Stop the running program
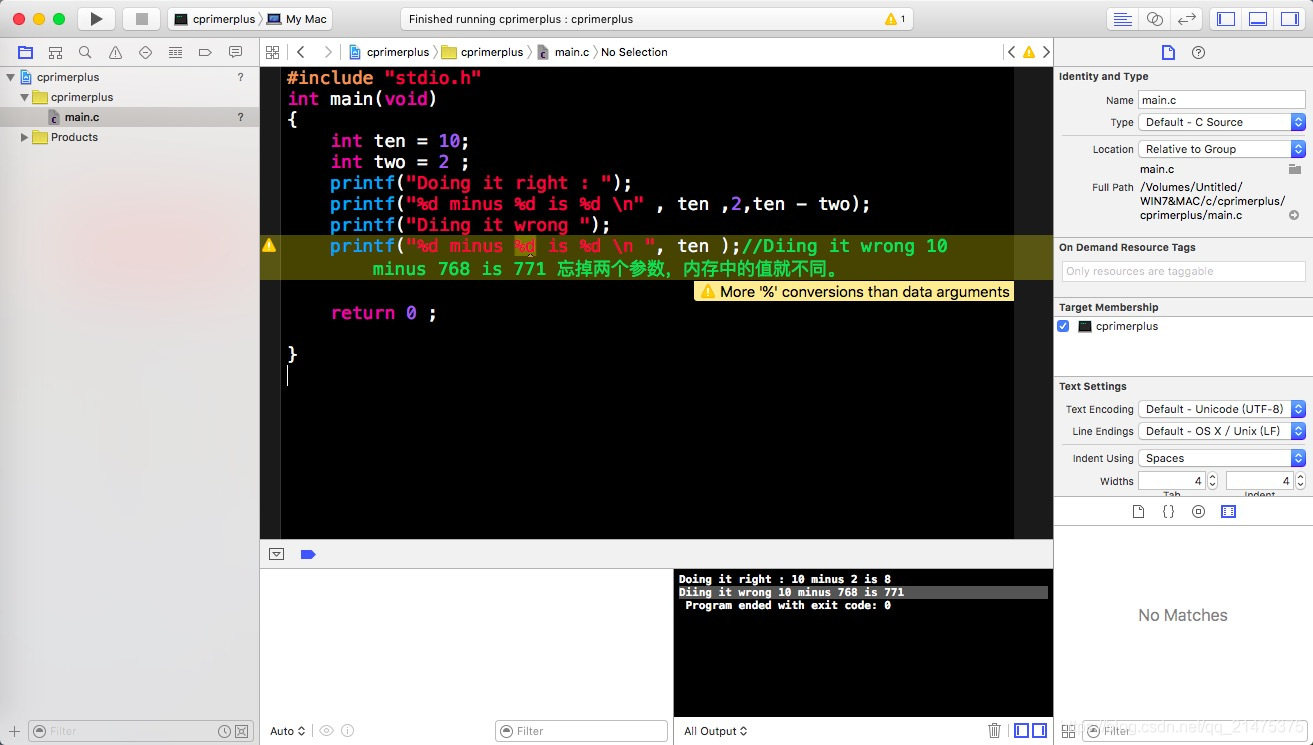1313x745 pixels. pos(141,19)
